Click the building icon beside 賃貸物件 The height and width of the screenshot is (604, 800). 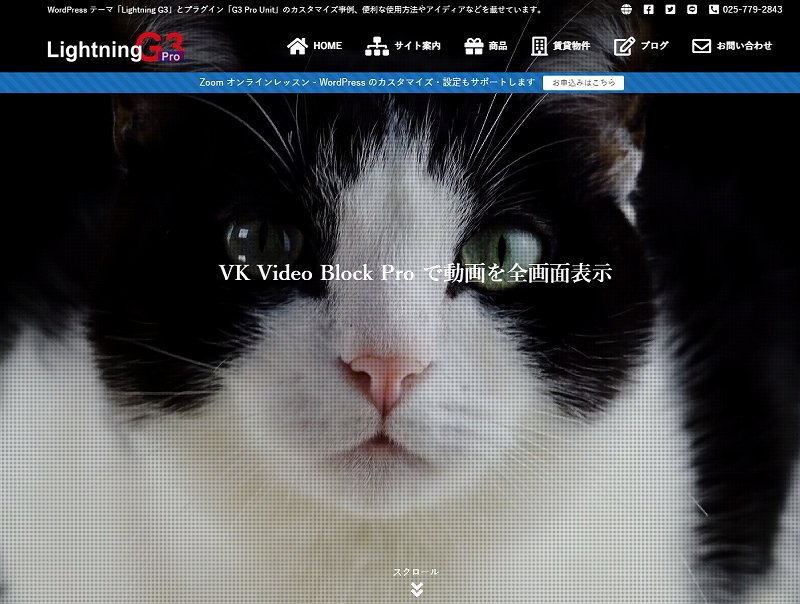pos(538,45)
